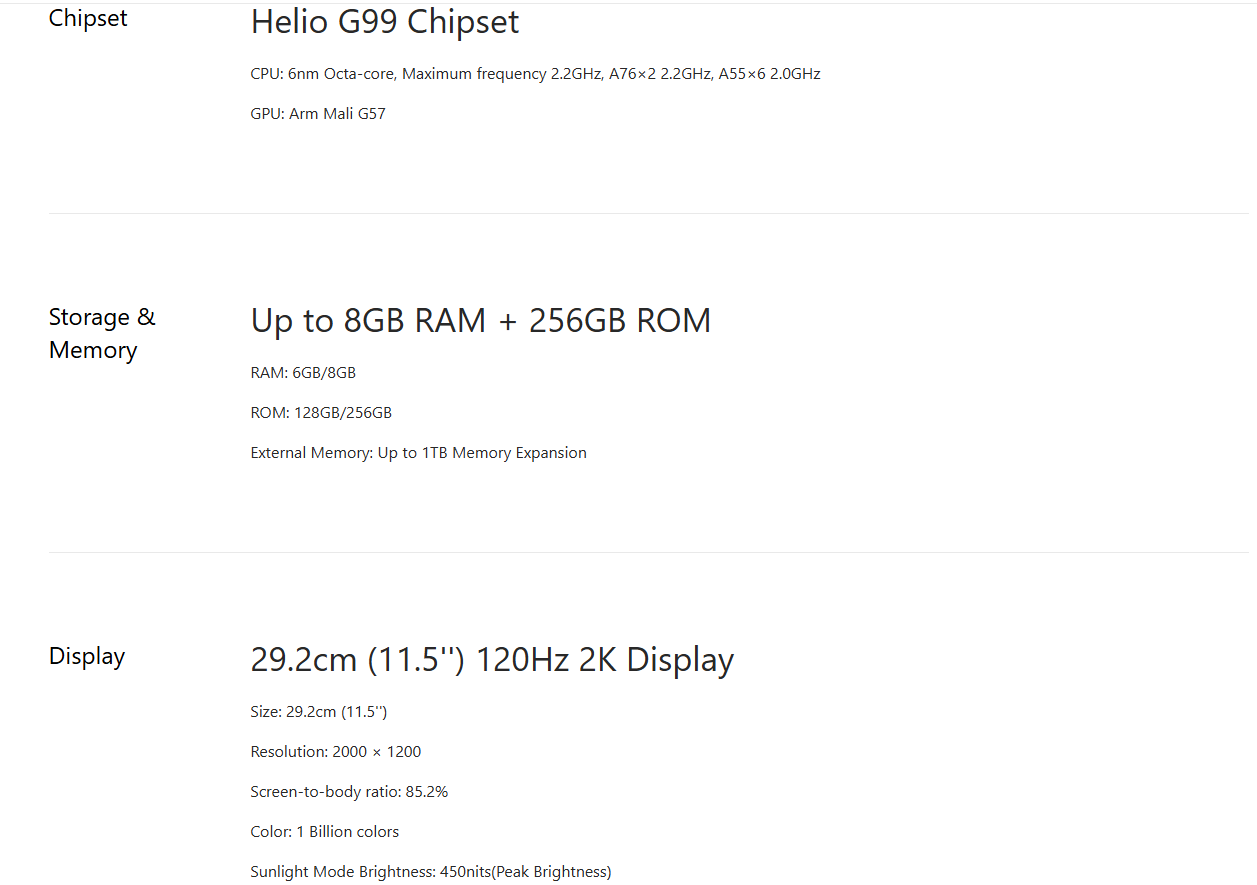The image size is (1257, 885).
Task: Select the ROM: 128GB/256GB line
Action: 321,413
